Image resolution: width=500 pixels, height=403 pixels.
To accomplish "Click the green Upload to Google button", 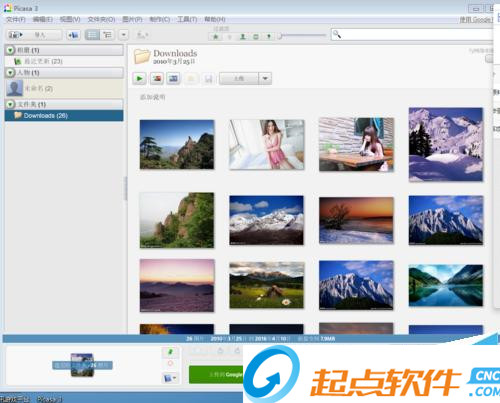I will point(216,374).
